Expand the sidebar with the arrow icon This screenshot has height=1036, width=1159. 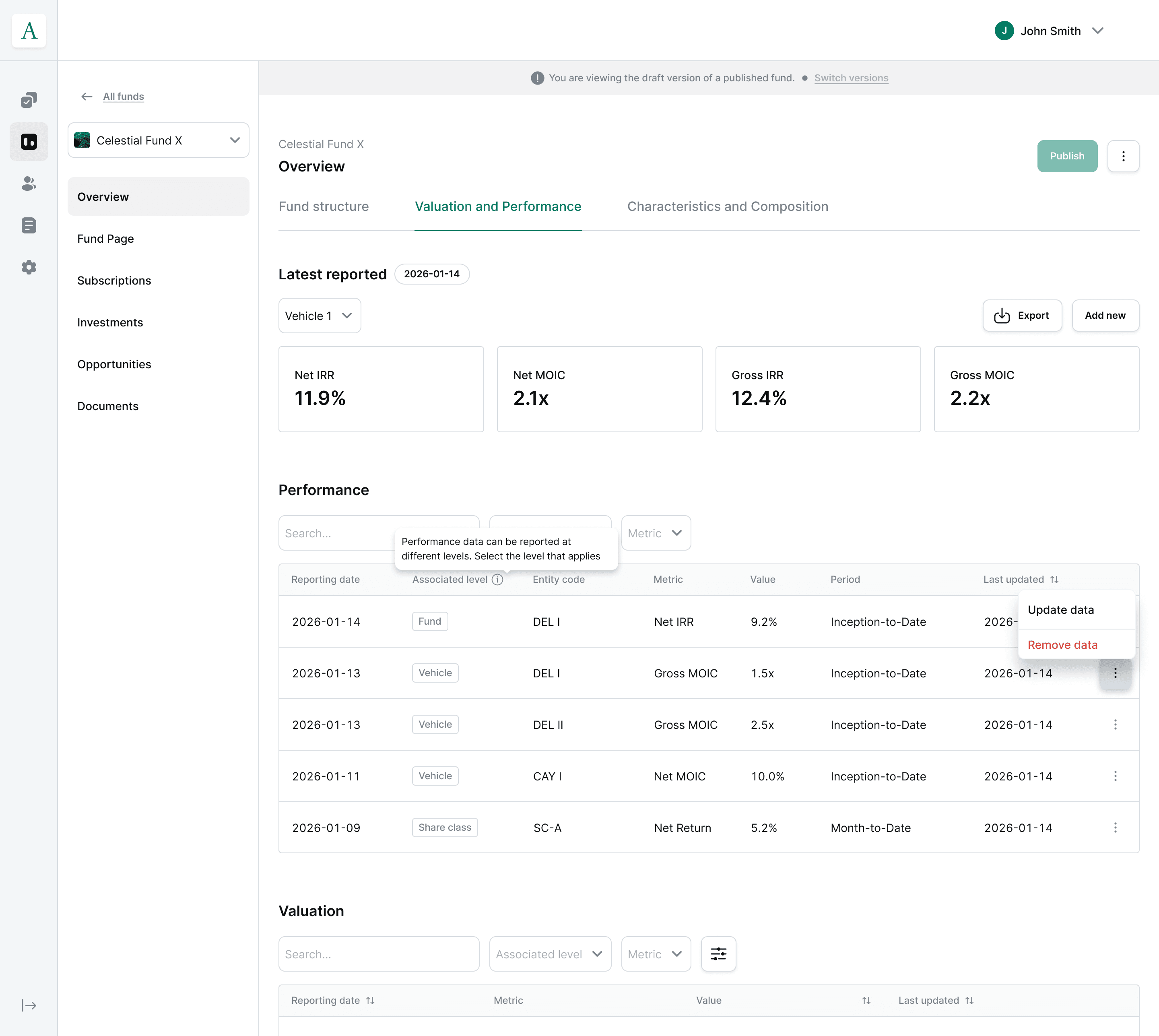(29, 1005)
